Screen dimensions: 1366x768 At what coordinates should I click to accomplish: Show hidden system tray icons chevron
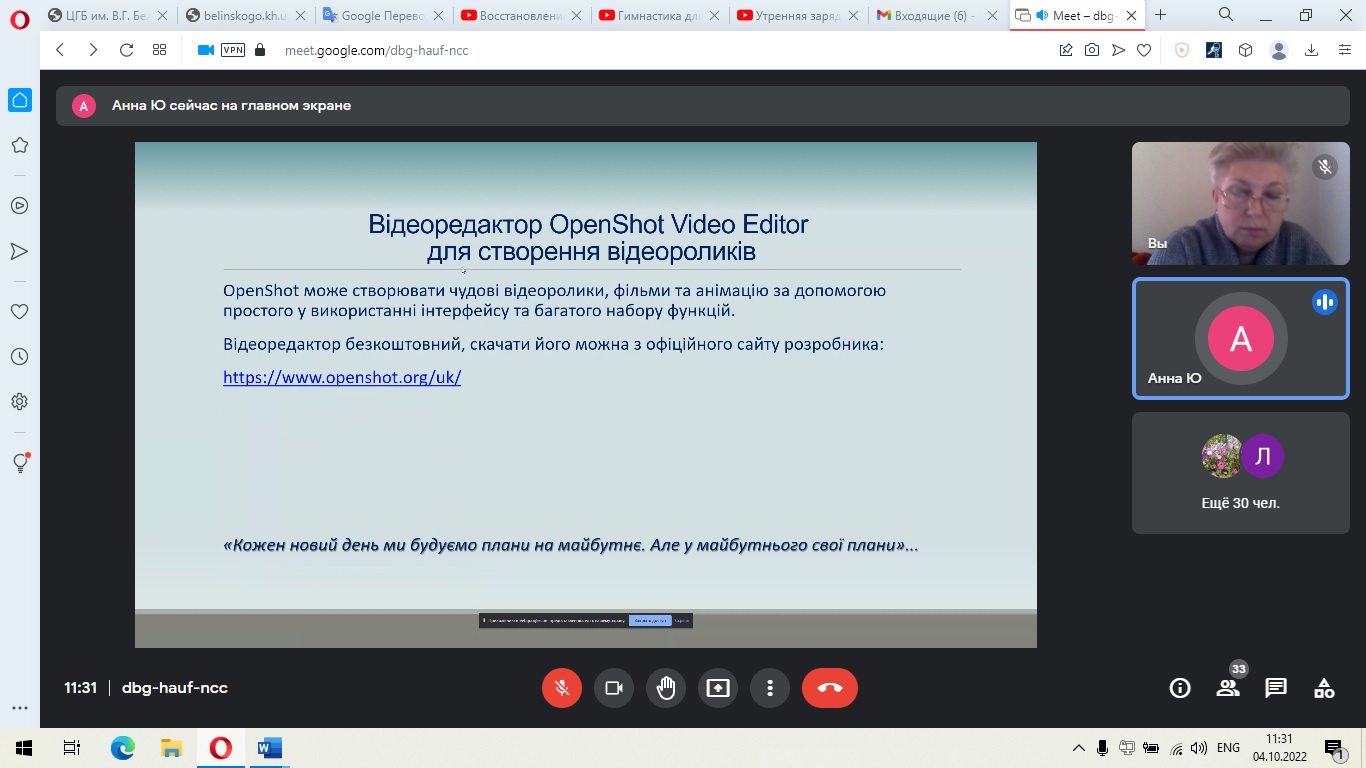click(x=1078, y=748)
